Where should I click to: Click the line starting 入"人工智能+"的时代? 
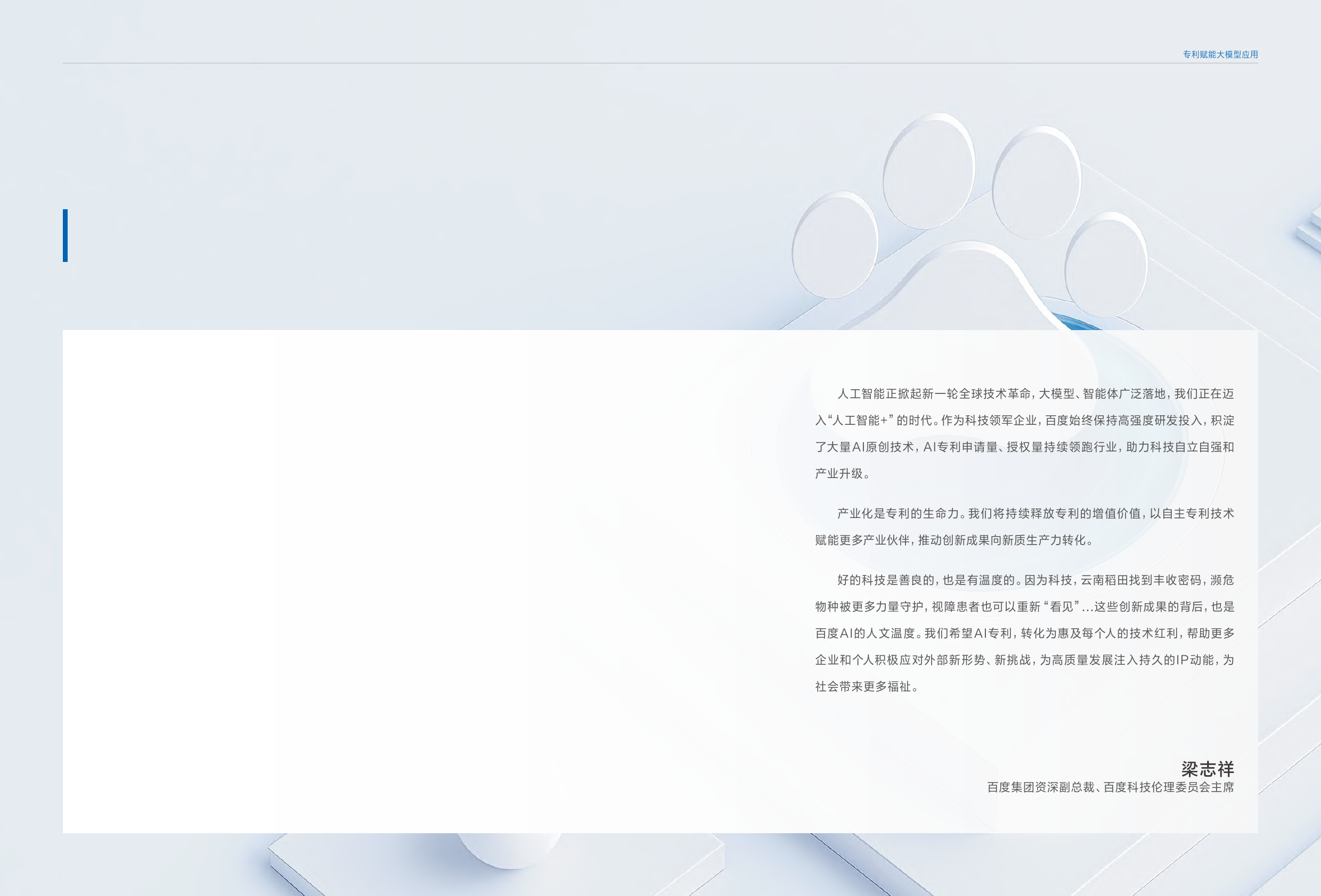point(1024,421)
